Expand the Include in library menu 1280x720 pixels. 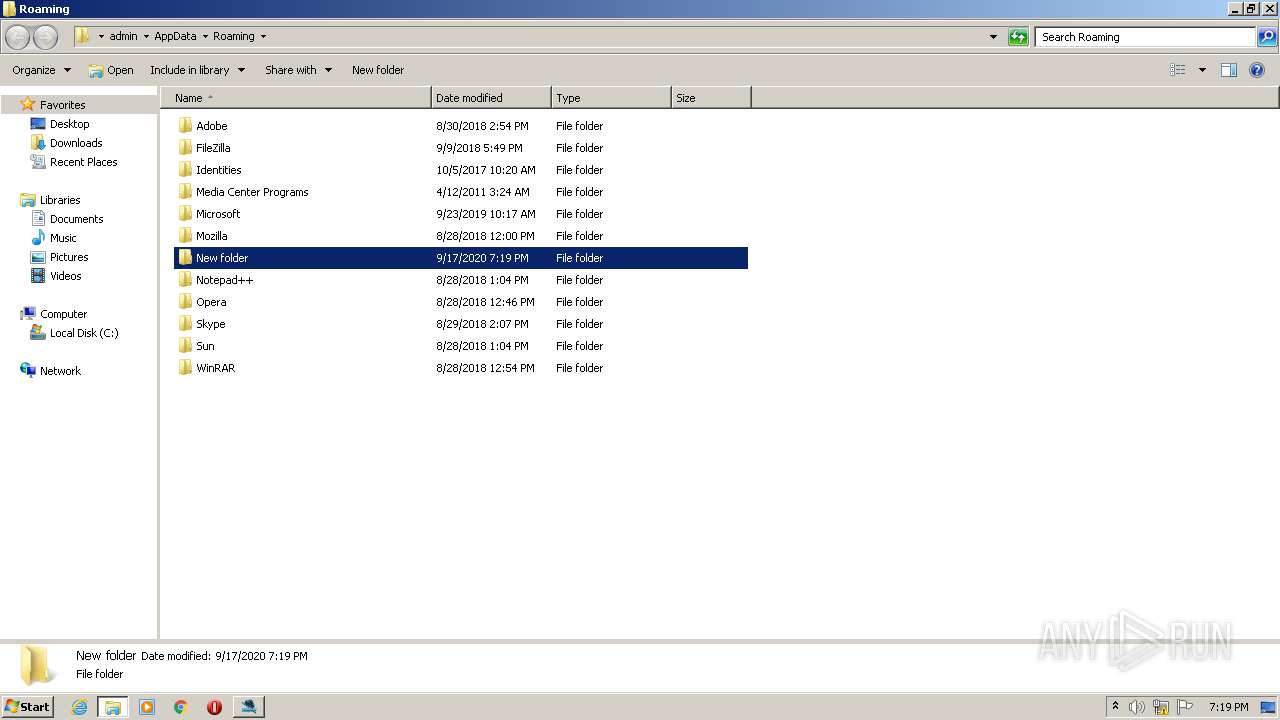tap(197, 70)
